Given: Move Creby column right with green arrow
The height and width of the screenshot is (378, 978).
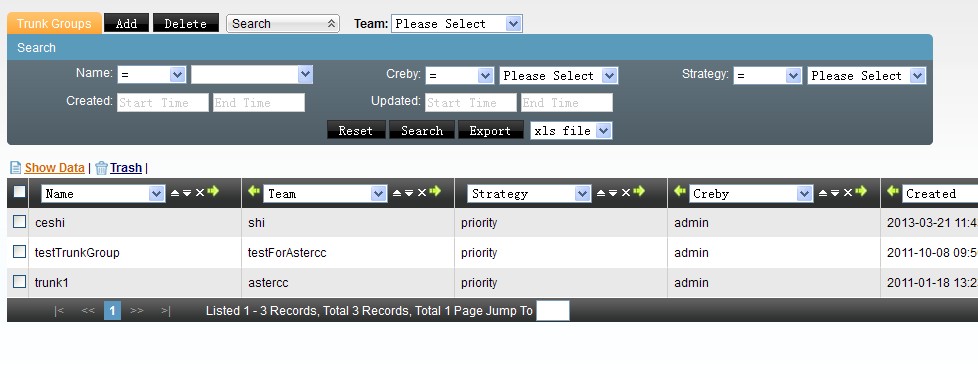Looking at the screenshot, I should (861, 191).
